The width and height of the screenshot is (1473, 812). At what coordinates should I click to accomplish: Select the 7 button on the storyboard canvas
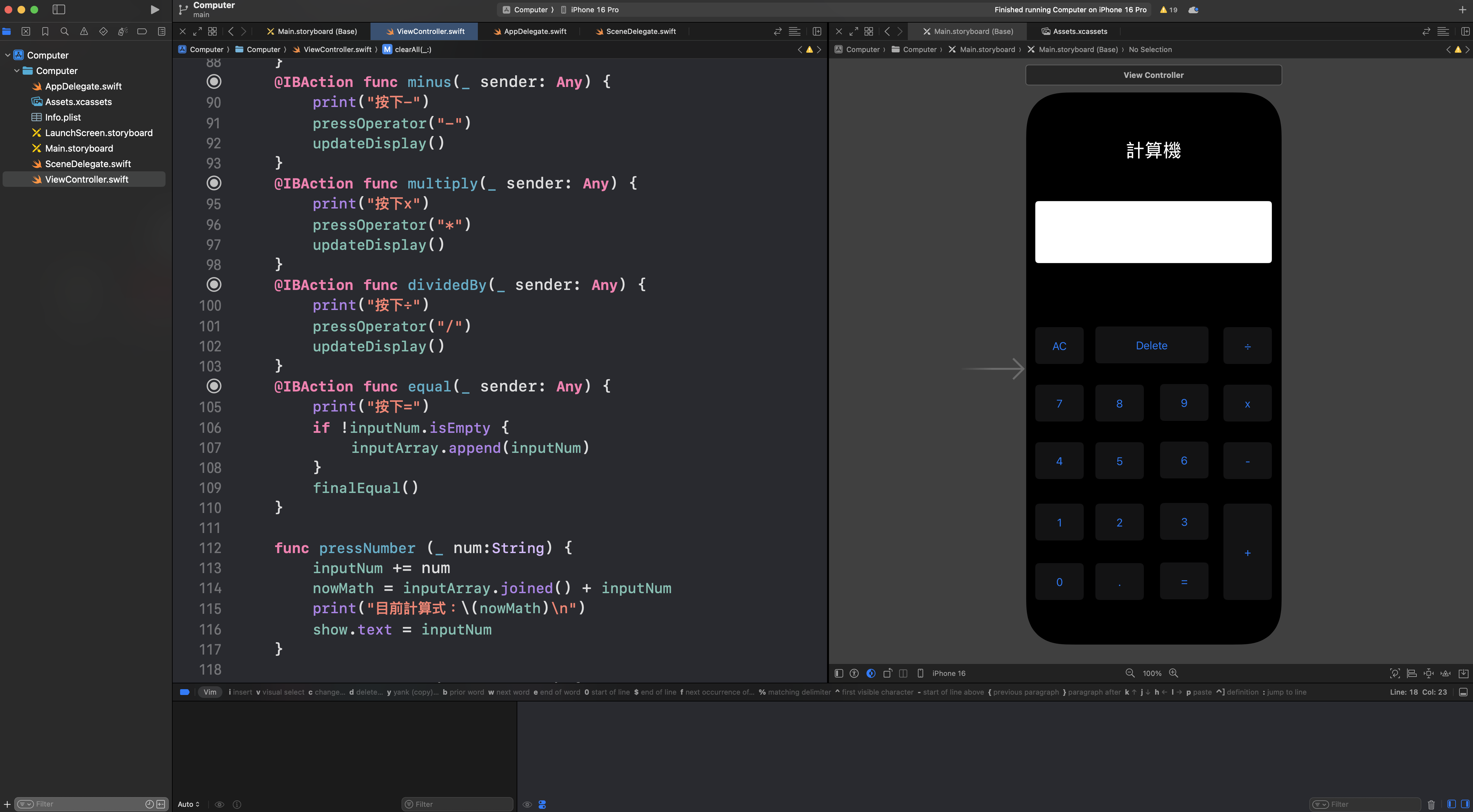click(1059, 404)
